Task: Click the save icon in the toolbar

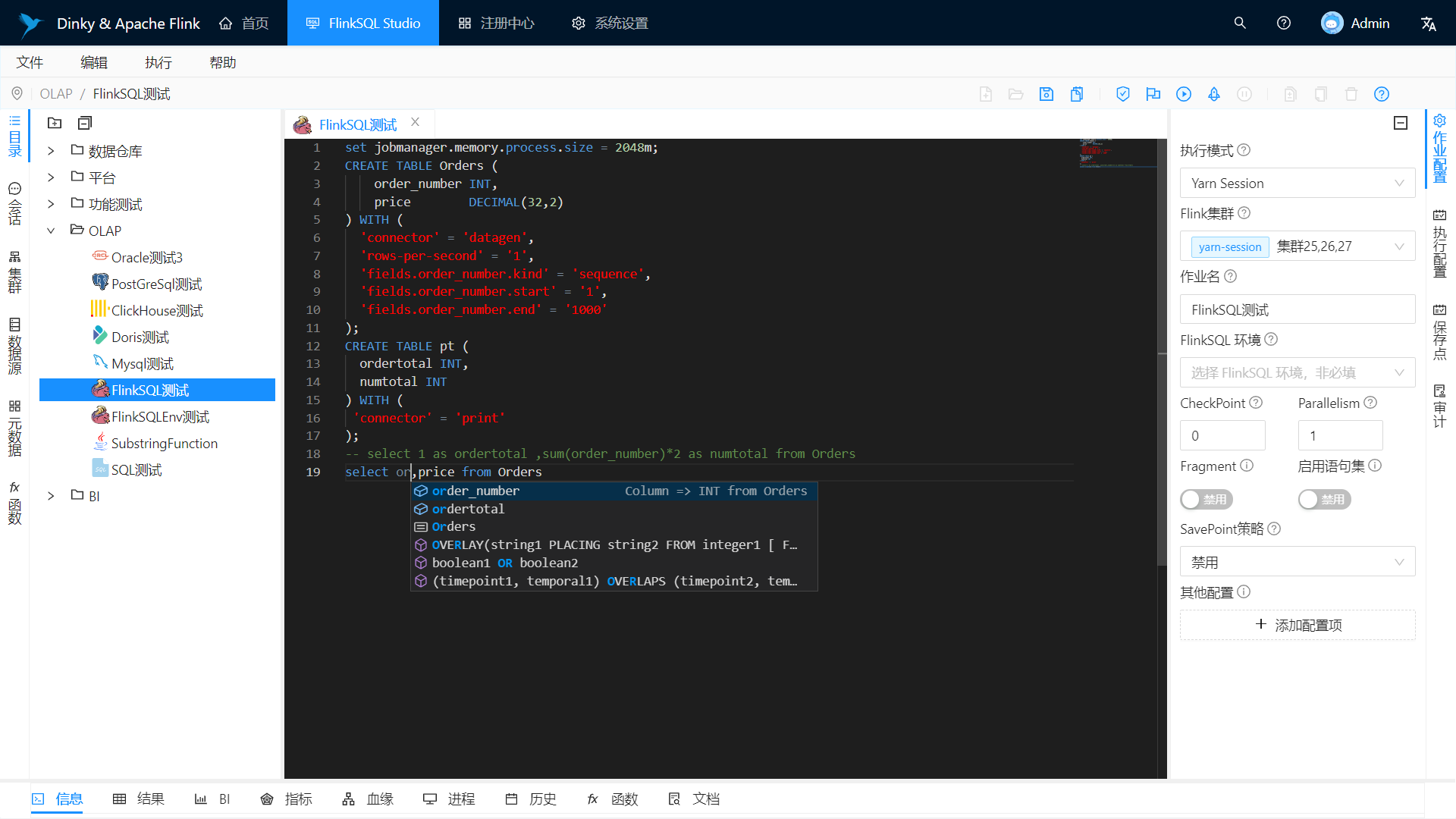Action: click(x=1046, y=94)
